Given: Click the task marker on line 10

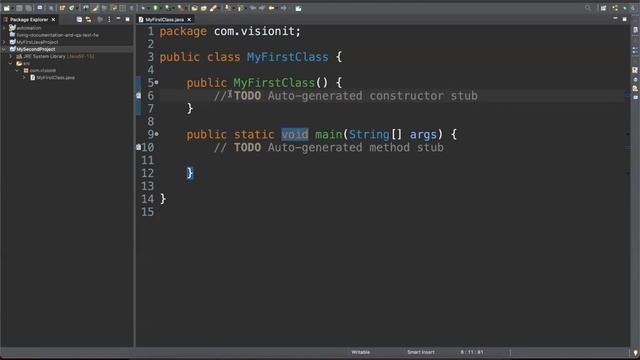Looking at the screenshot, I should (x=138, y=147).
